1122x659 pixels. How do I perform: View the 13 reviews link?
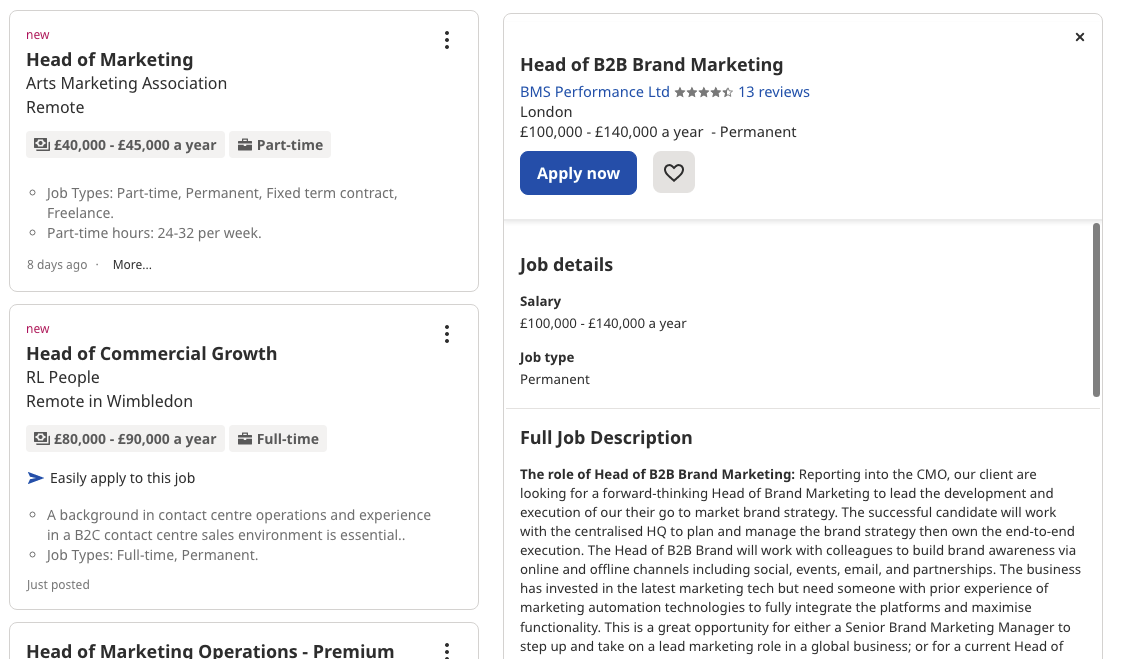[774, 92]
